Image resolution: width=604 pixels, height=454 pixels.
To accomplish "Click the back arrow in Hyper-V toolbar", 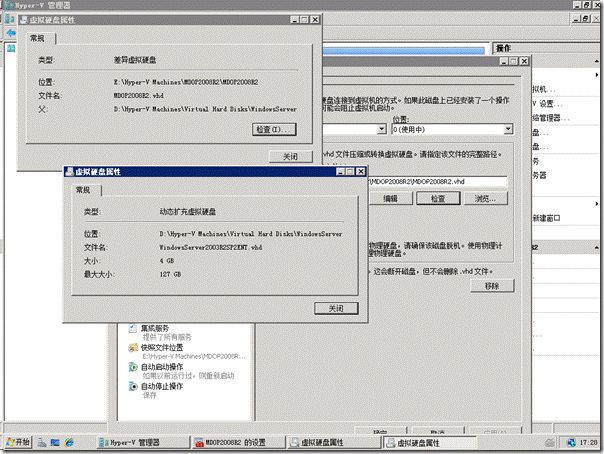I will pos(11,33).
